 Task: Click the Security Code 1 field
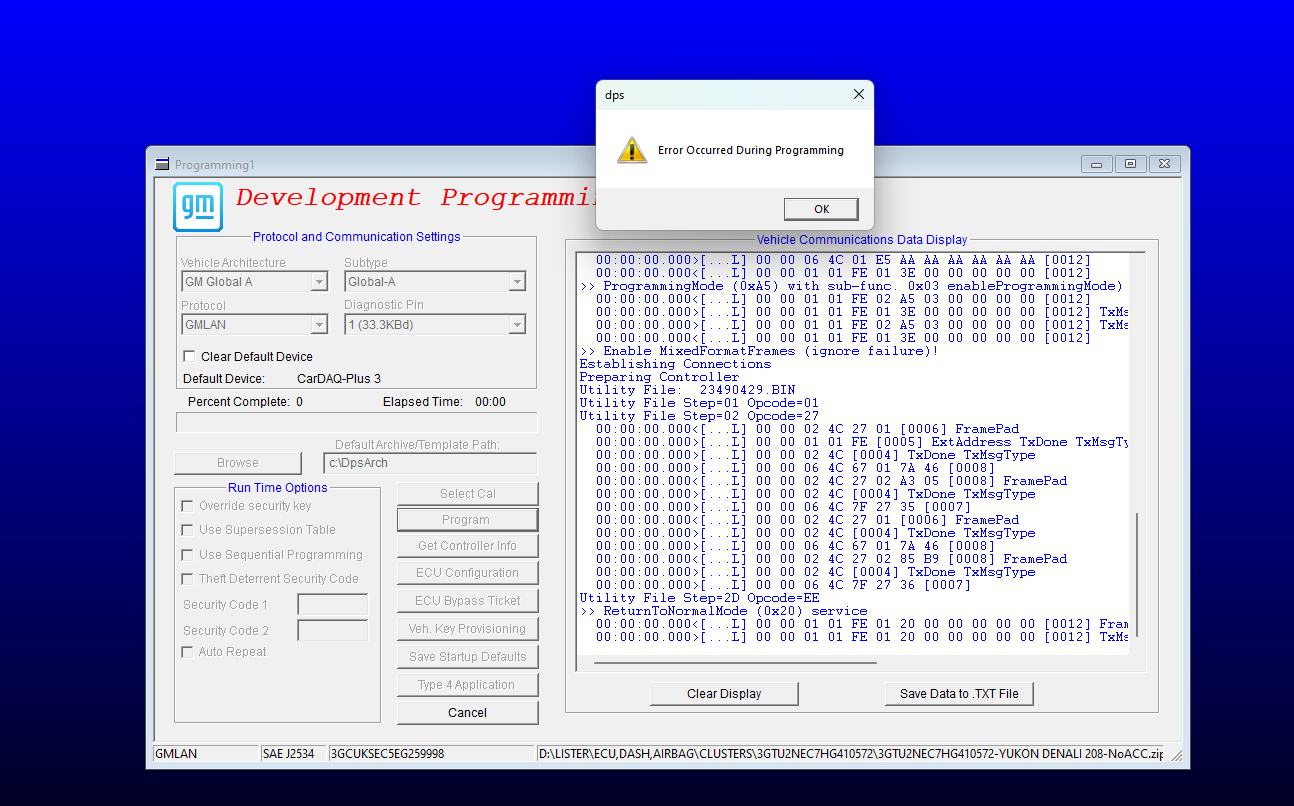pyautogui.click(x=333, y=605)
